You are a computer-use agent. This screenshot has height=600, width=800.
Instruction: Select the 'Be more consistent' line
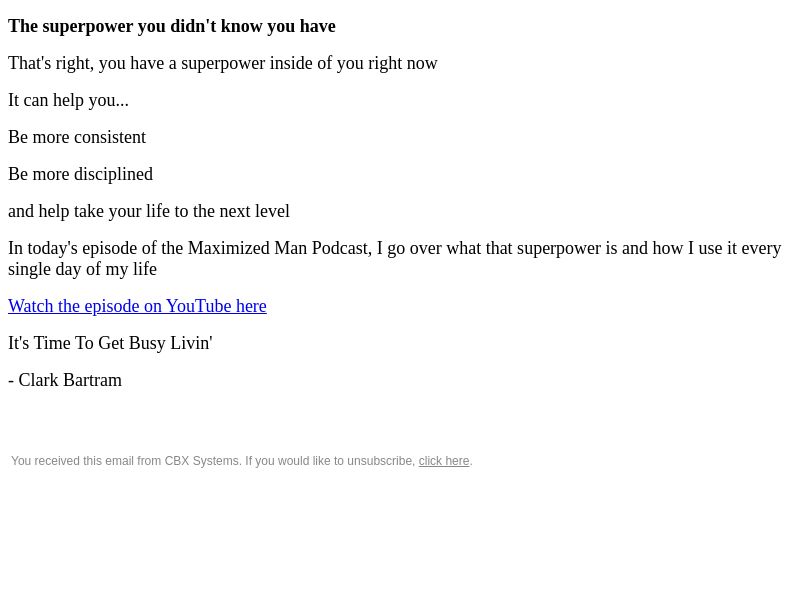[x=77, y=137]
